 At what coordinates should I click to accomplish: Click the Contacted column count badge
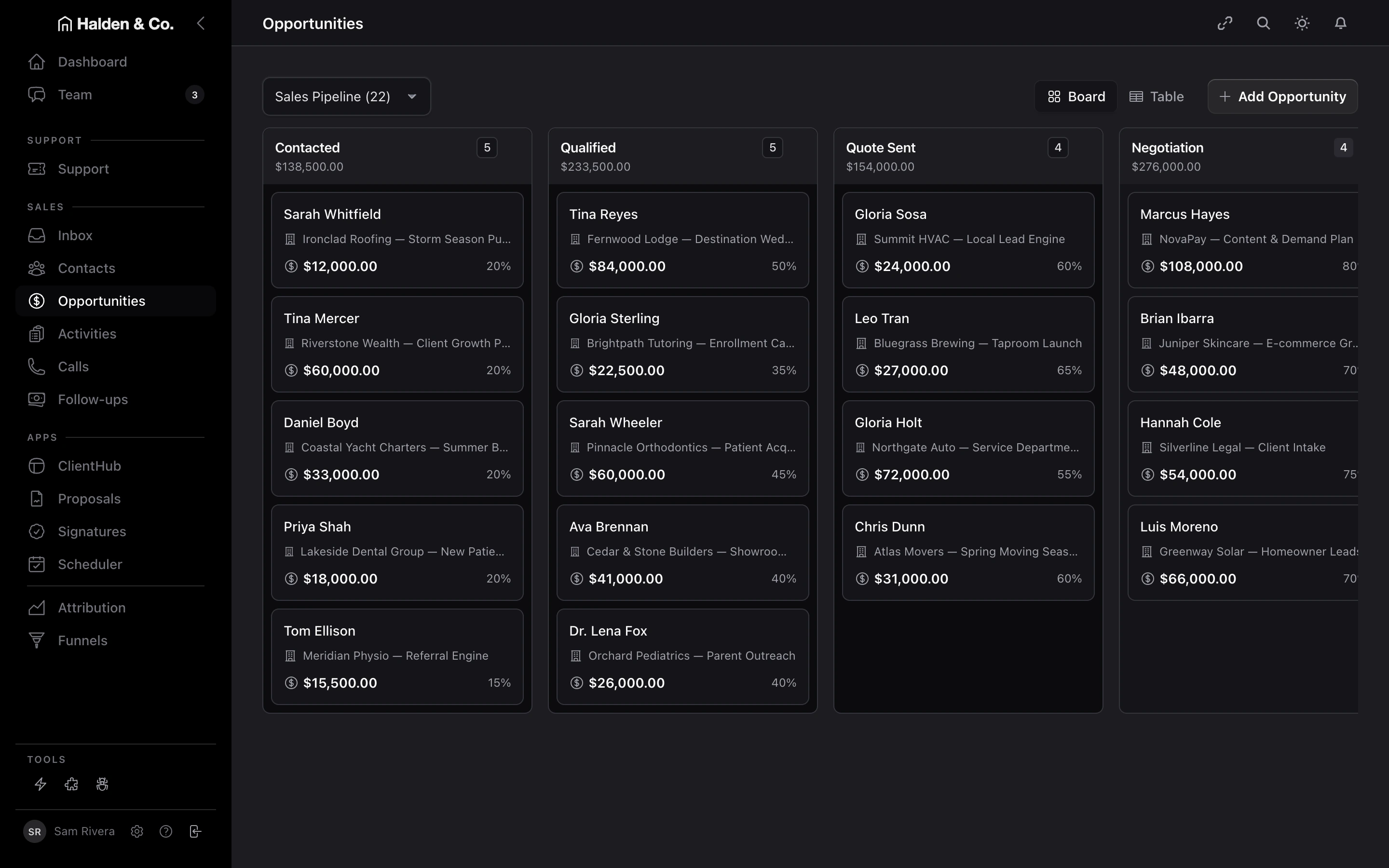(x=487, y=148)
